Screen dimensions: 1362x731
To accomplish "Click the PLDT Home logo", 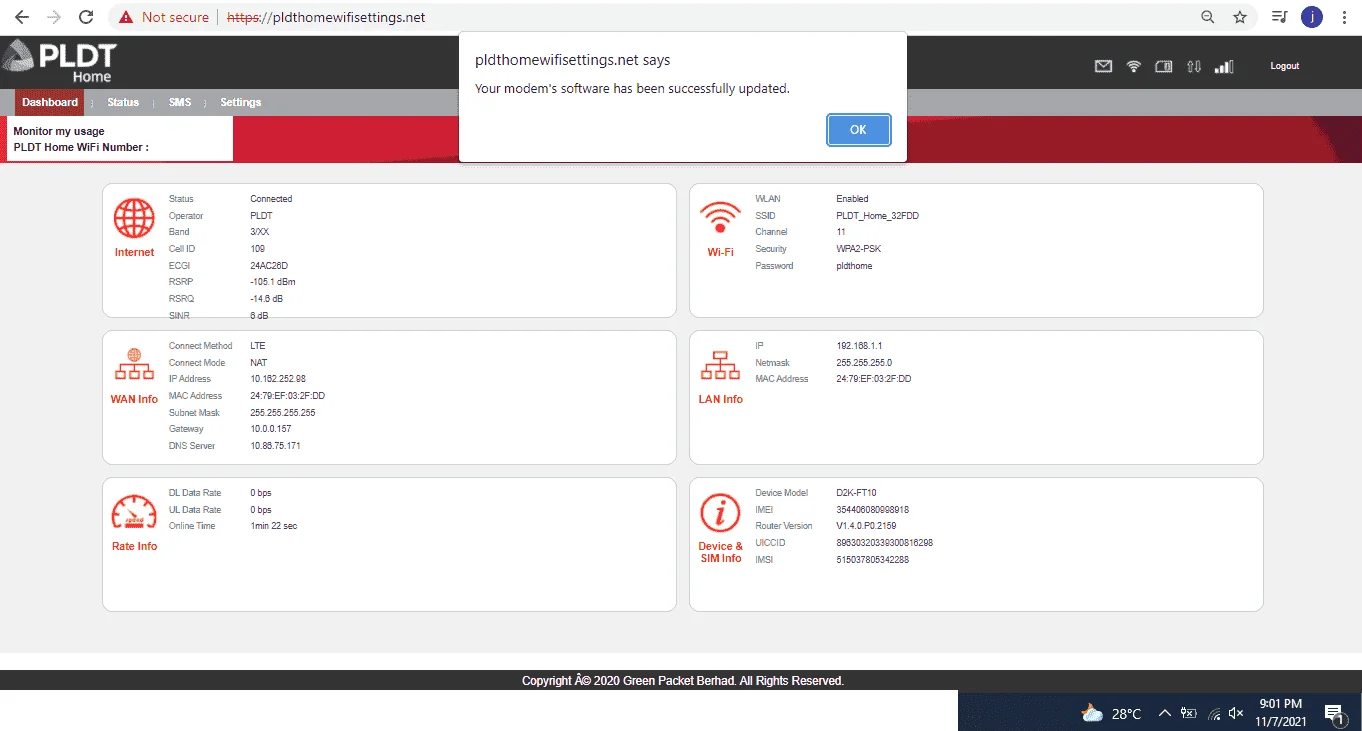I will tap(60, 62).
